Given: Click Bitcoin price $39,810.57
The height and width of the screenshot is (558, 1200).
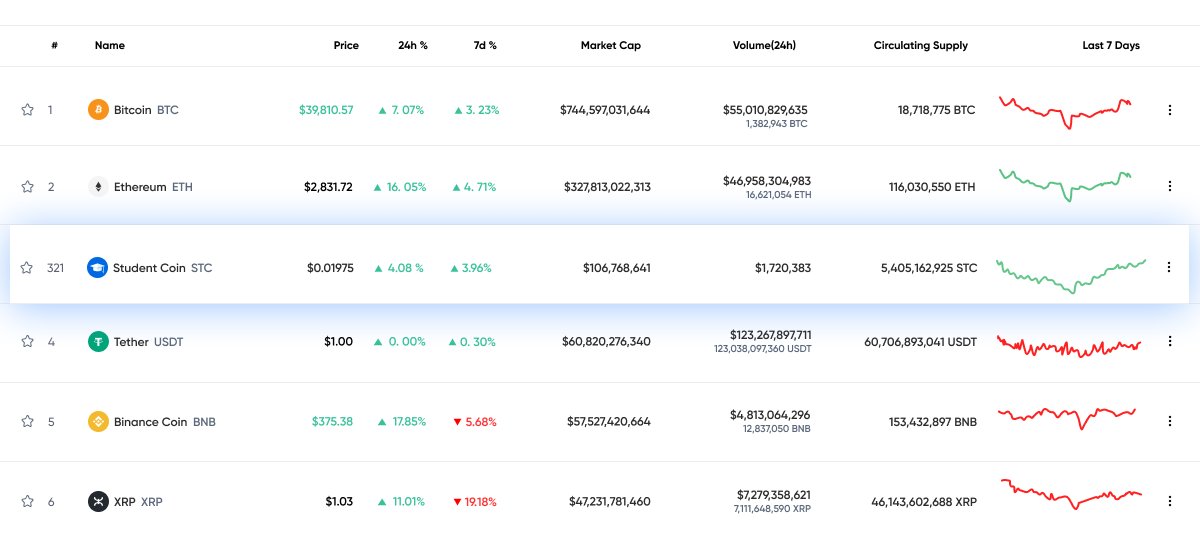Looking at the screenshot, I should (x=326, y=110).
